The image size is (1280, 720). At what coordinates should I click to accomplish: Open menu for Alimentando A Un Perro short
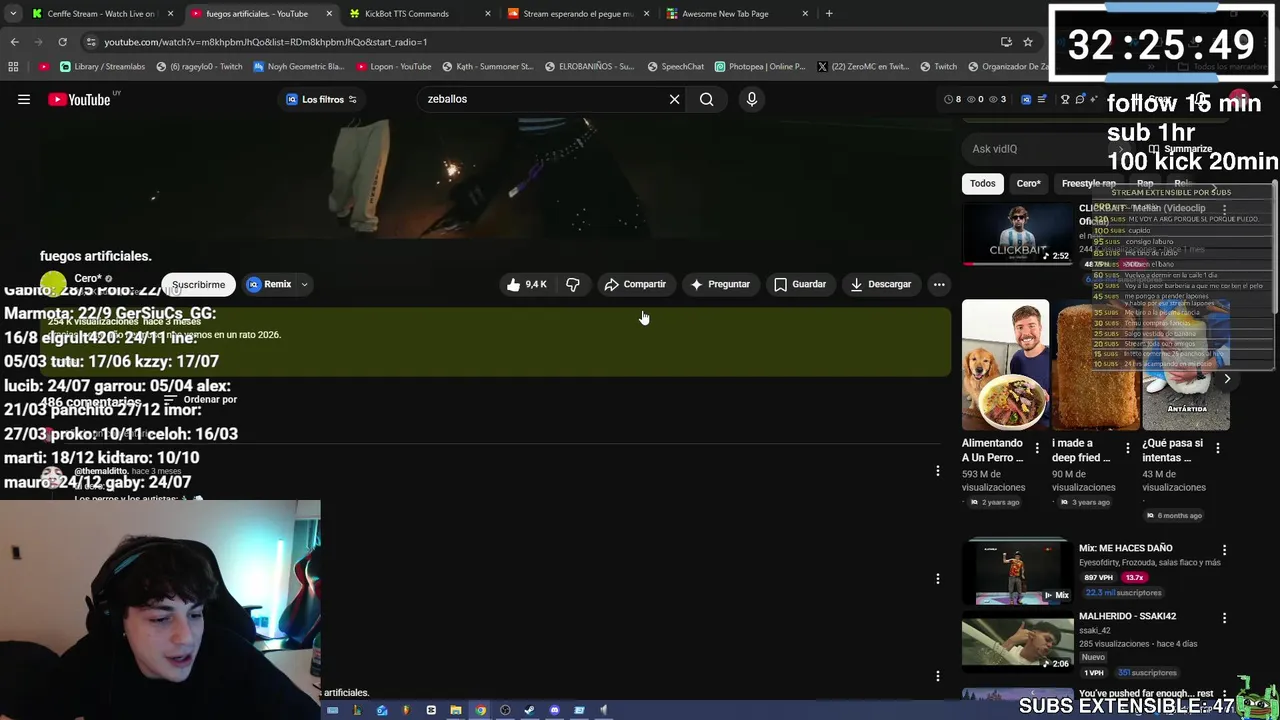[1037, 448]
